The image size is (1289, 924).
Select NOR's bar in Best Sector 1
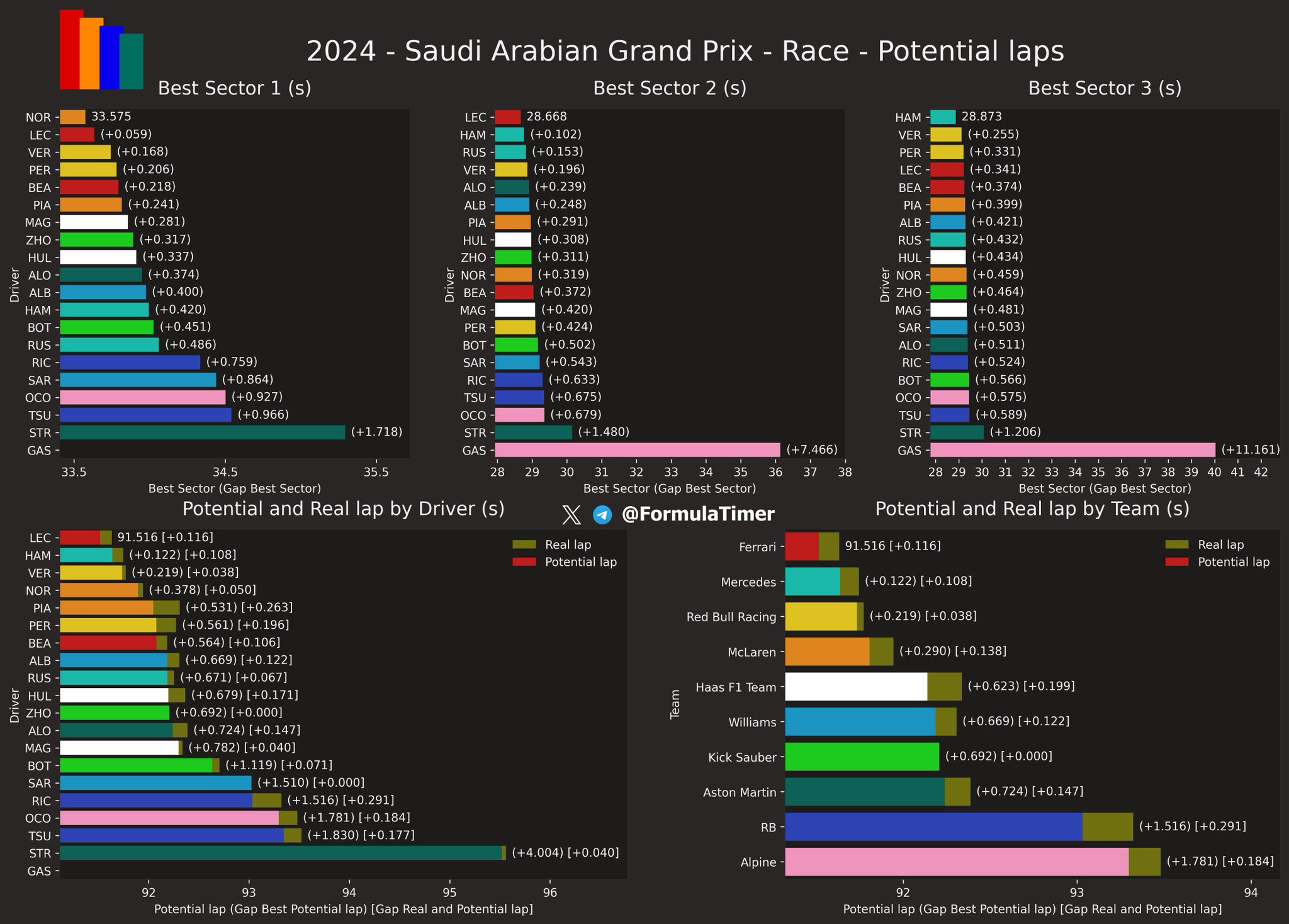tap(72, 117)
